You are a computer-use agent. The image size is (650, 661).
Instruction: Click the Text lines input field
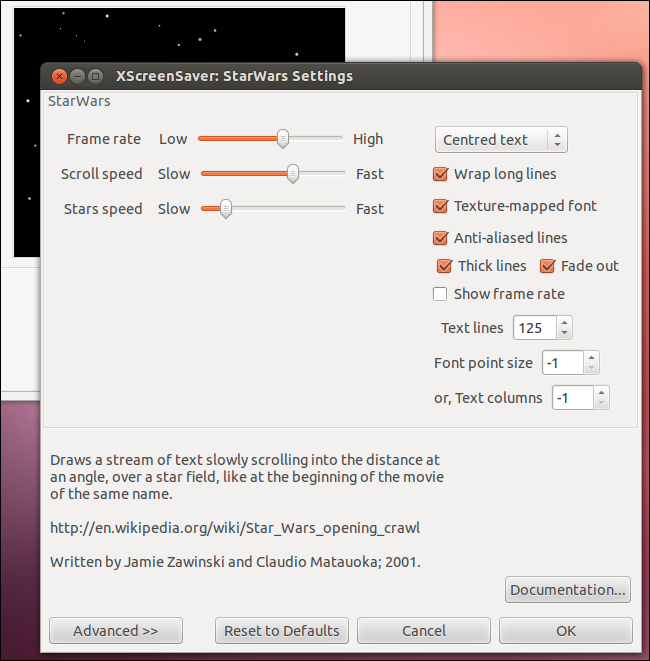pyautogui.click(x=535, y=328)
